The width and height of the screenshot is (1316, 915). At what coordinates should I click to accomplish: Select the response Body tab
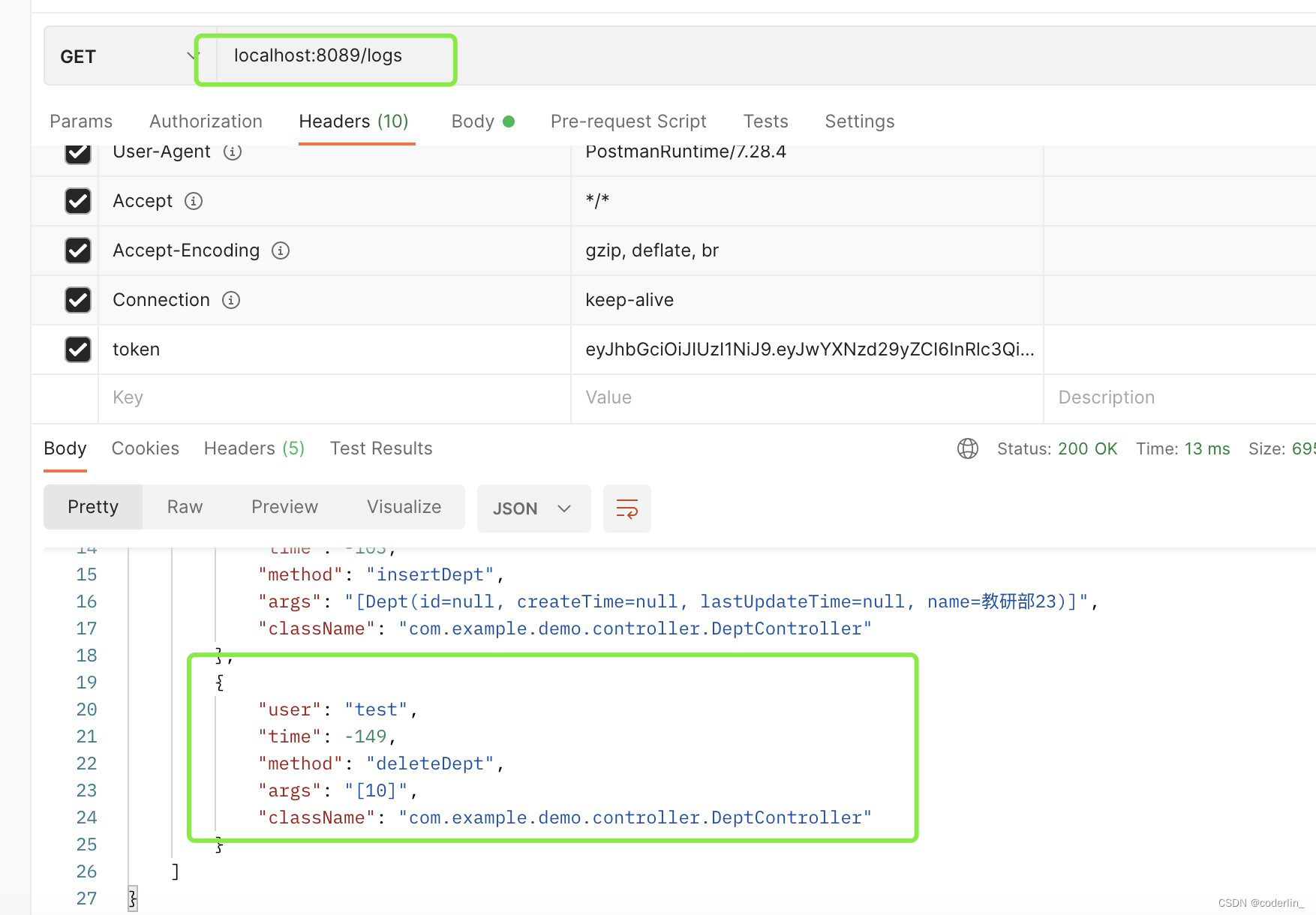pyautogui.click(x=65, y=448)
